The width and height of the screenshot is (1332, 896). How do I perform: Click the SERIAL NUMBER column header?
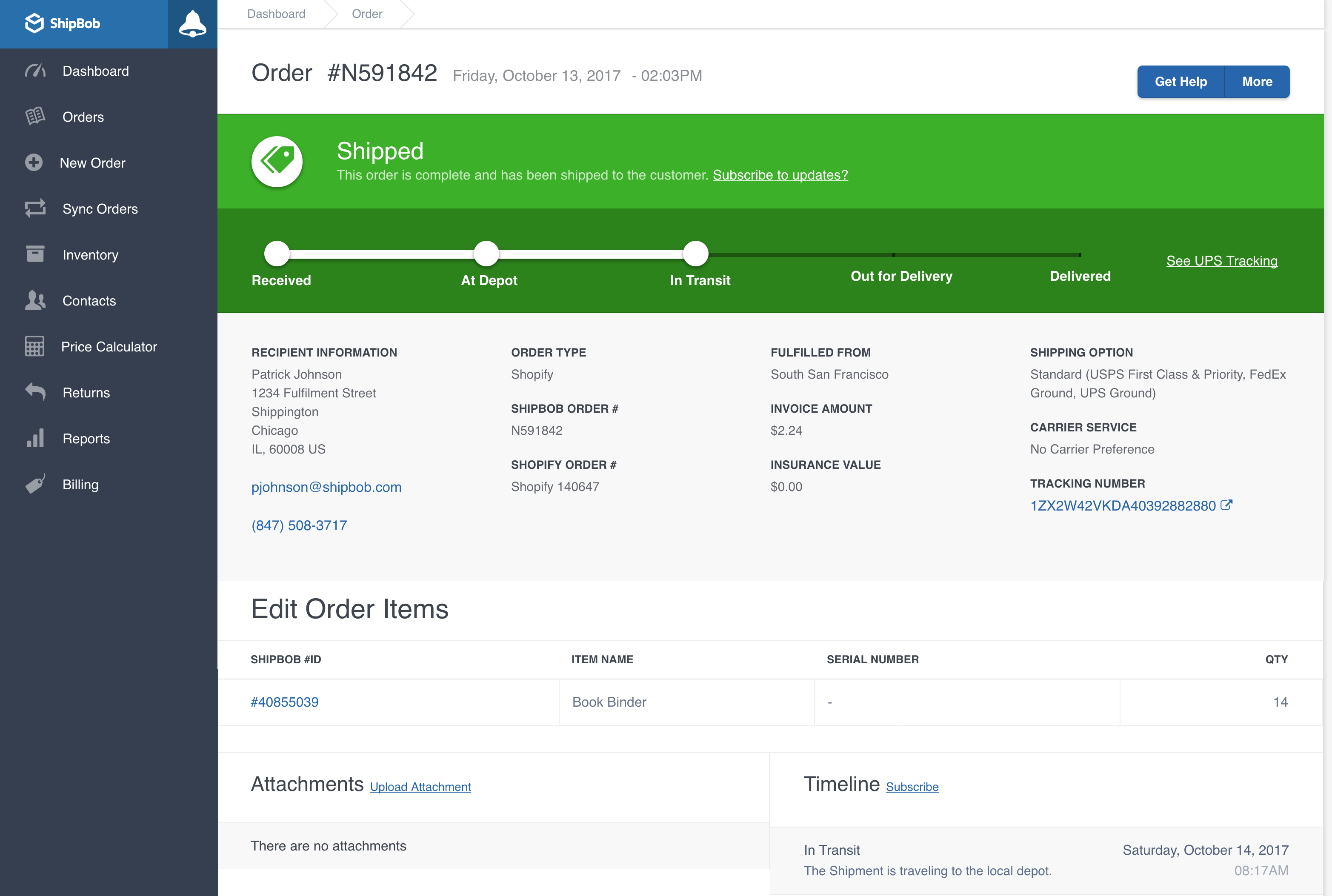872,659
